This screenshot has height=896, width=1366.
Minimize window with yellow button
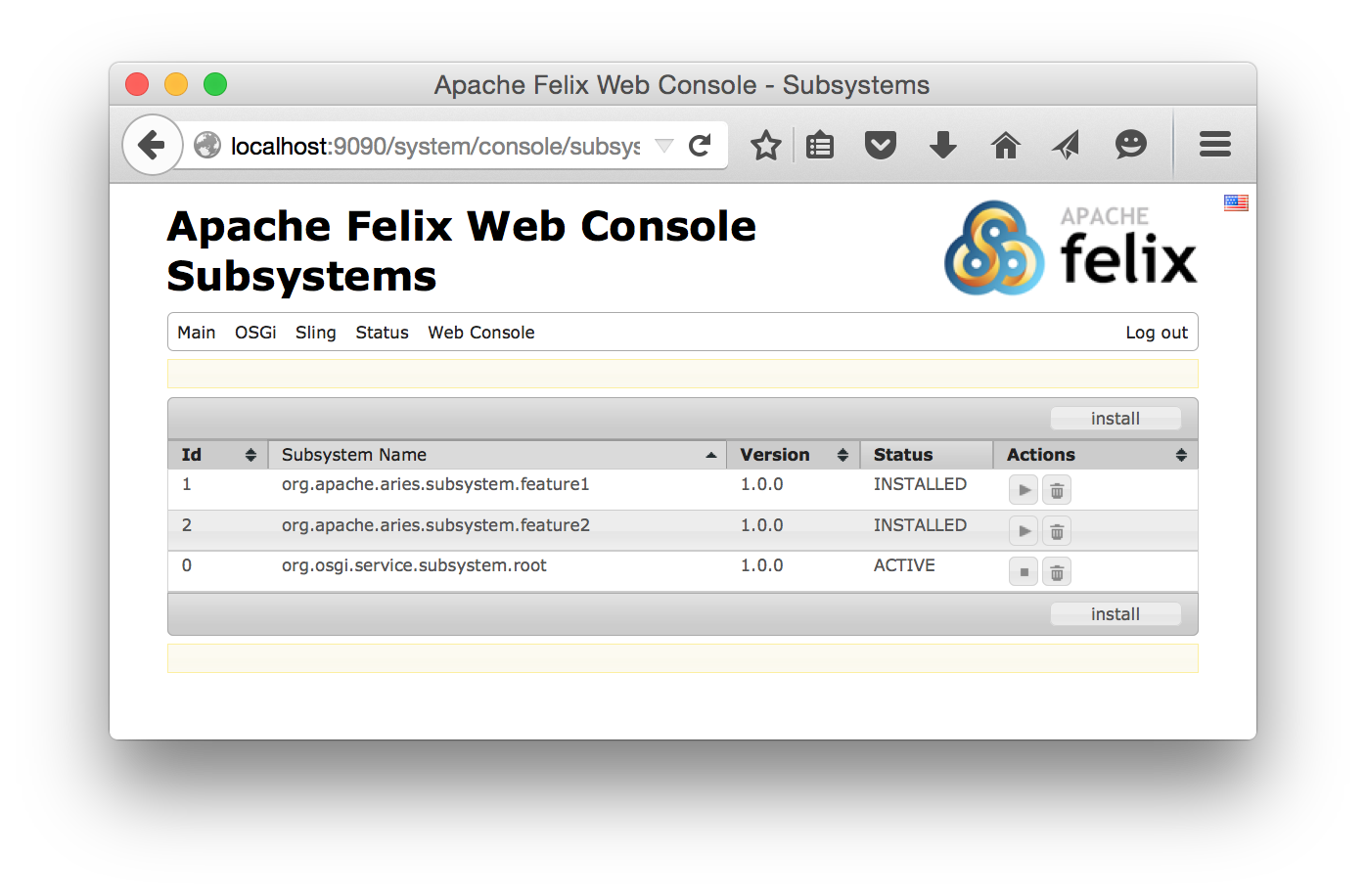click(176, 84)
